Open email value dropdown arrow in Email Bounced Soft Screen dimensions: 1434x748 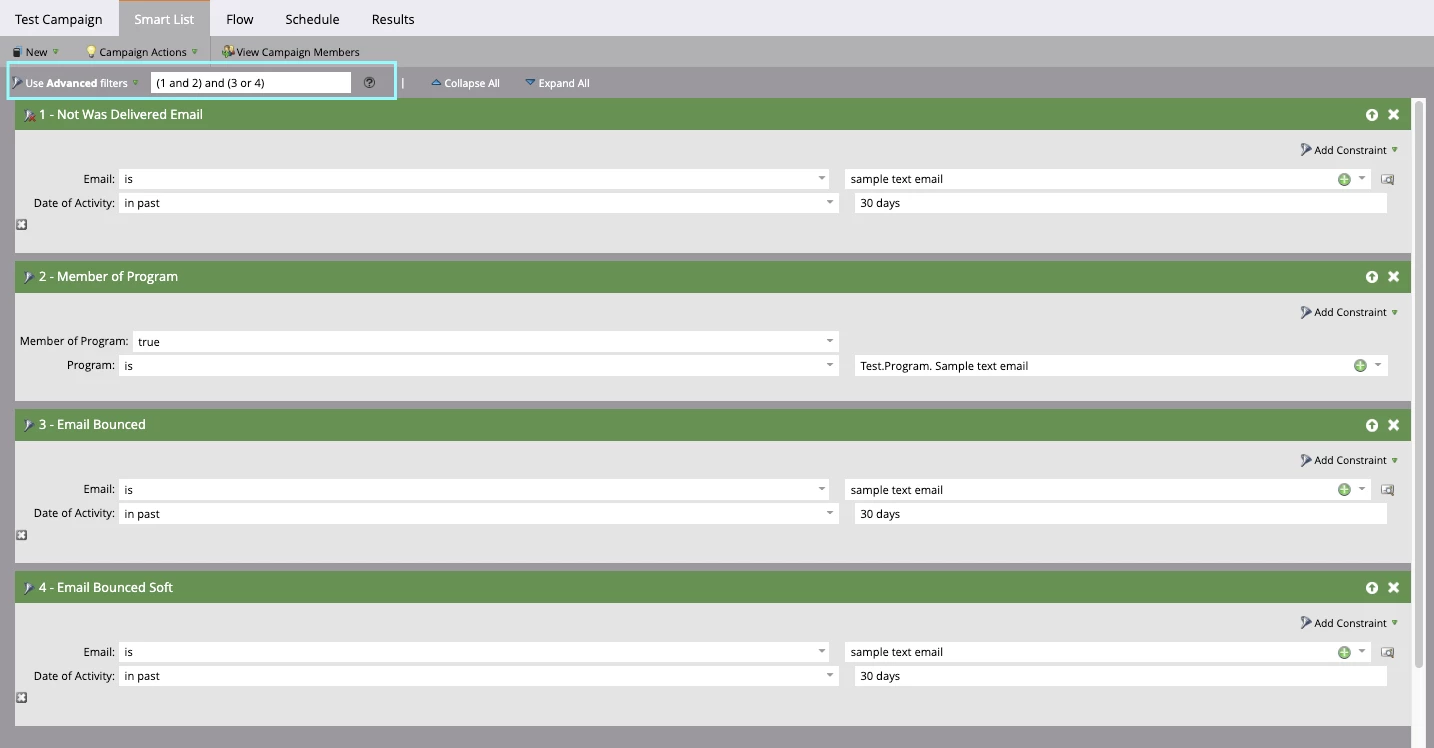(1362, 651)
